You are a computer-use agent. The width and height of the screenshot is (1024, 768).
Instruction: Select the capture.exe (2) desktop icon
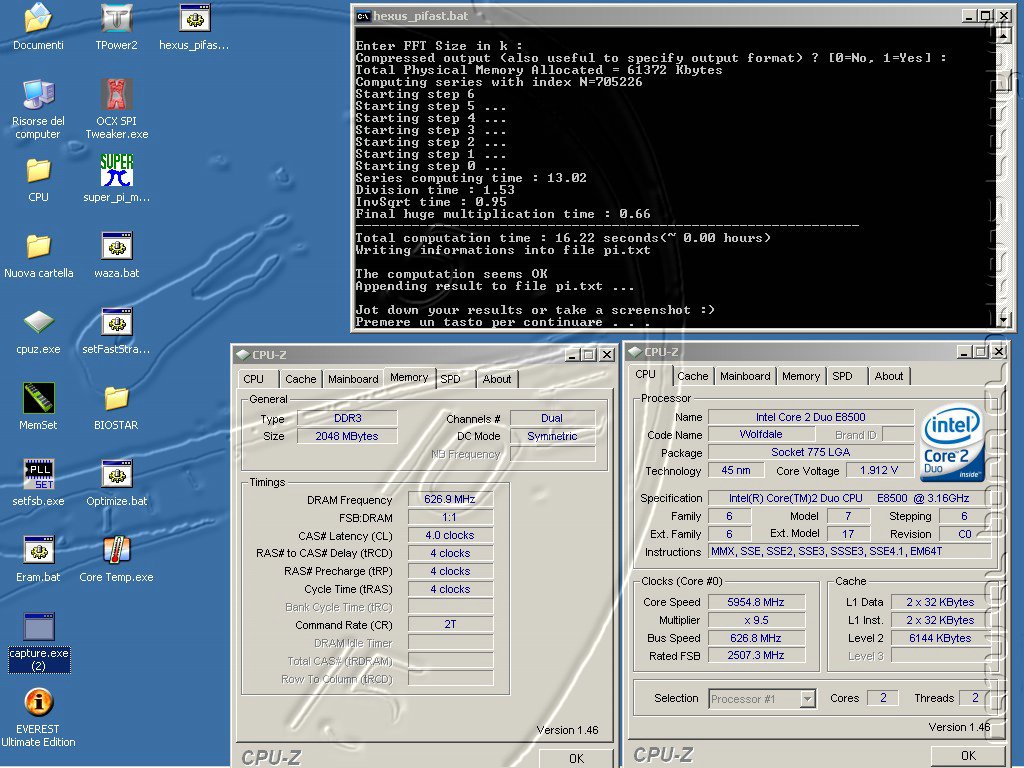[39, 626]
